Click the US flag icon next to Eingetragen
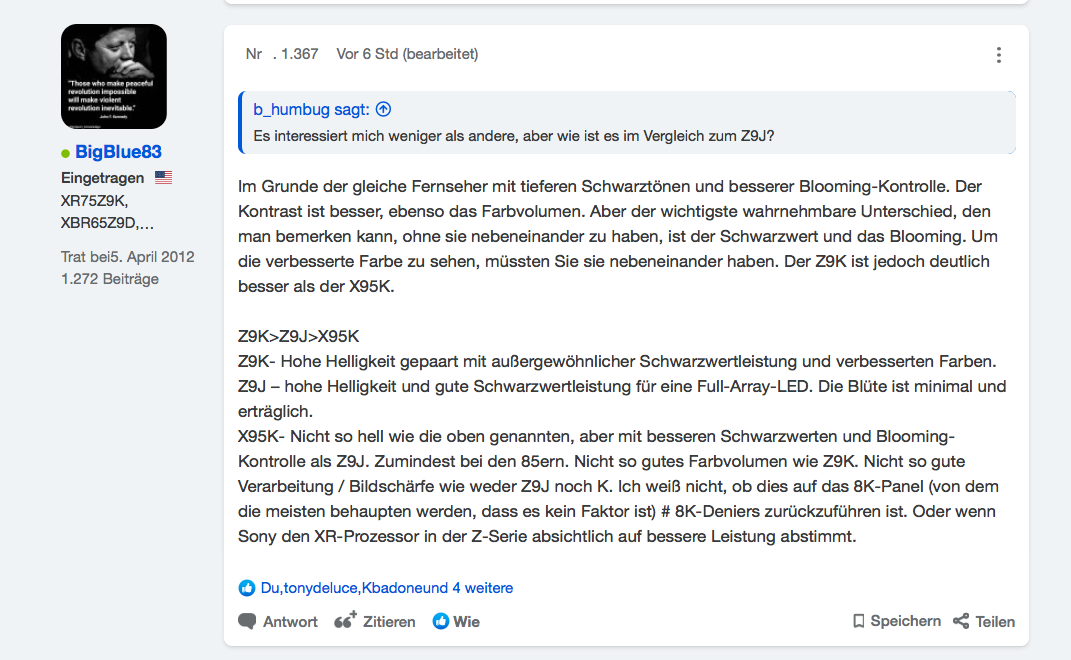This screenshot has width=1071, height=660. (x=163, y=178)
